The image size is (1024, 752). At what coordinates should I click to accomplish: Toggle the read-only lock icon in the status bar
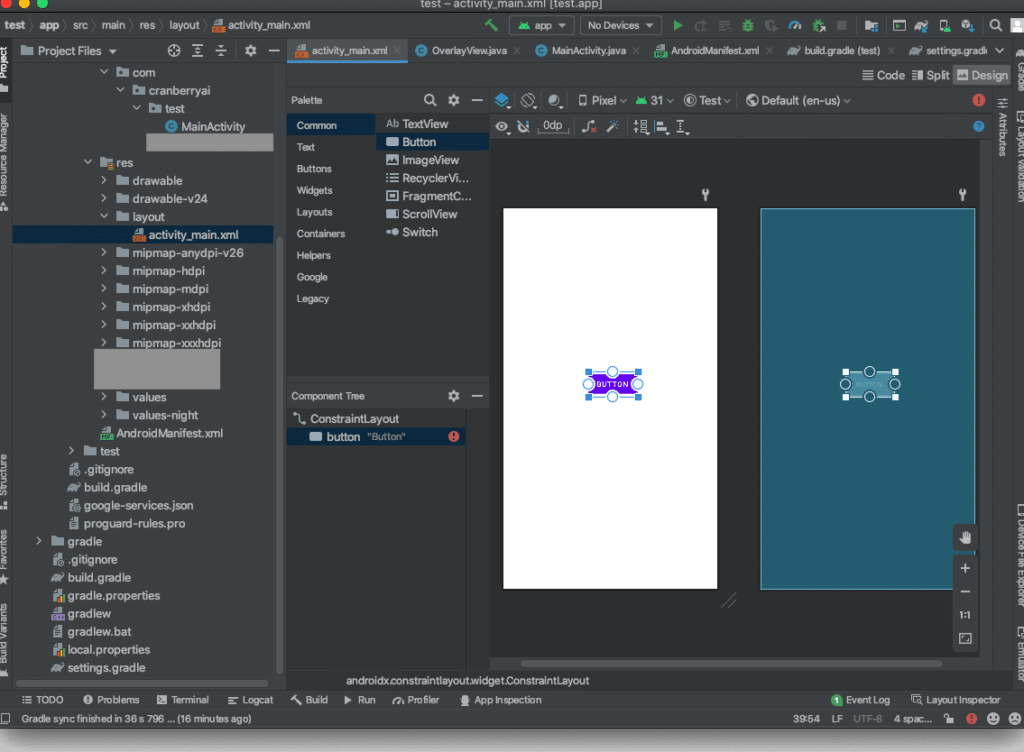[x=949, y=719]
